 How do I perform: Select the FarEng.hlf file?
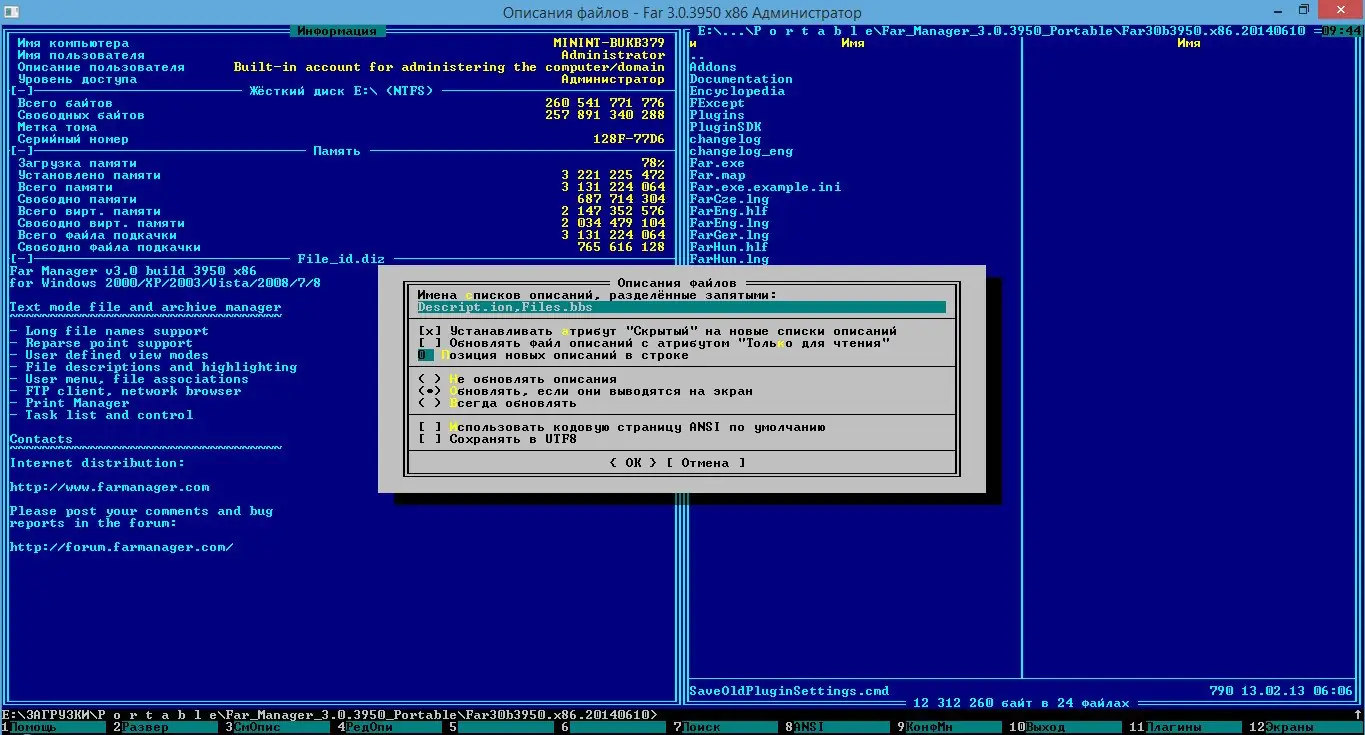pyautogui.click(x=729, y=211)
